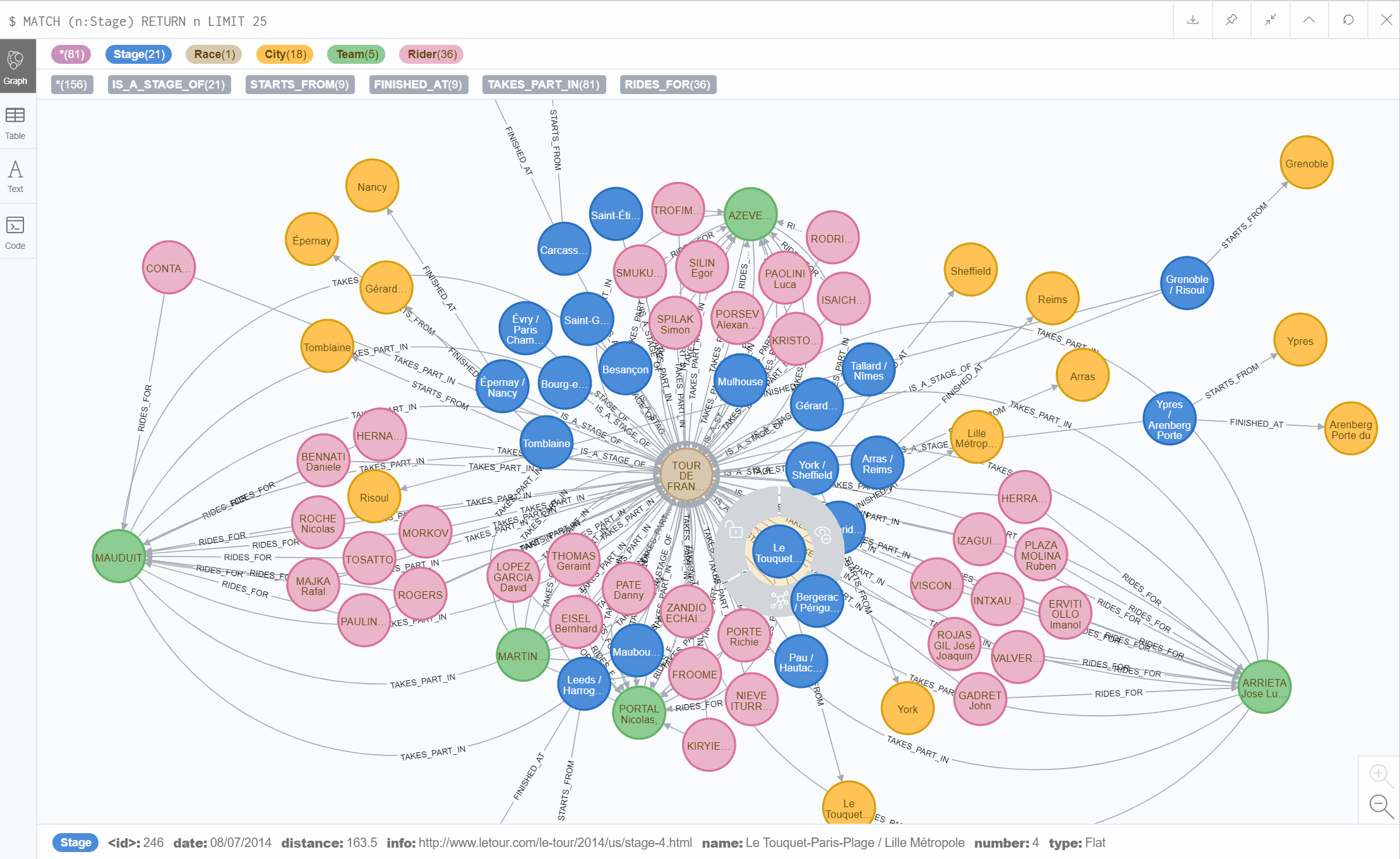Expand the RIDES_FOR(36) relationship filter
The height and width of the screenshot is (859, 1400).
(x=668, y=83)
